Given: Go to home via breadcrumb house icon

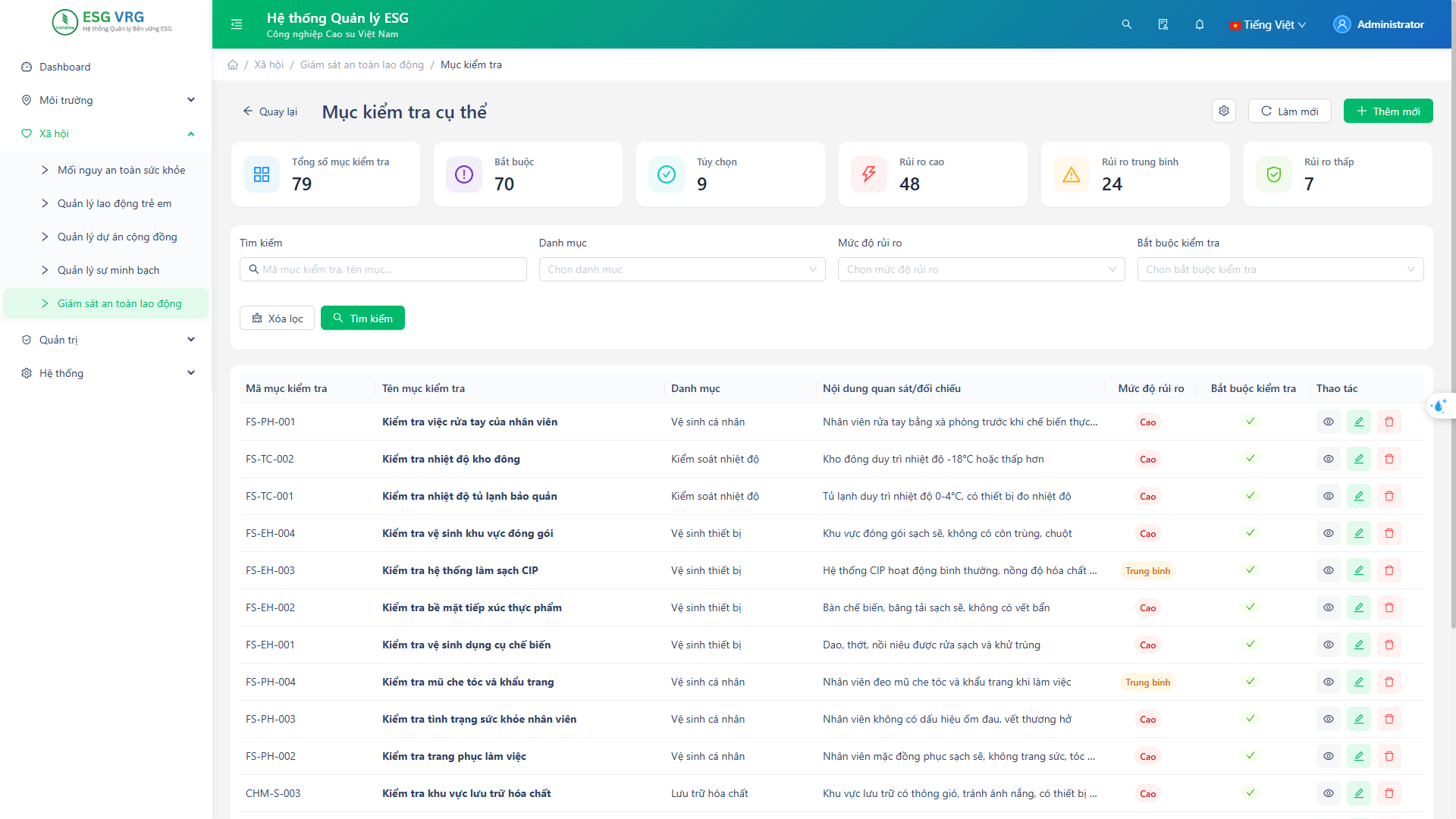Looking at the screenshot, I should [x=233, y=64].
